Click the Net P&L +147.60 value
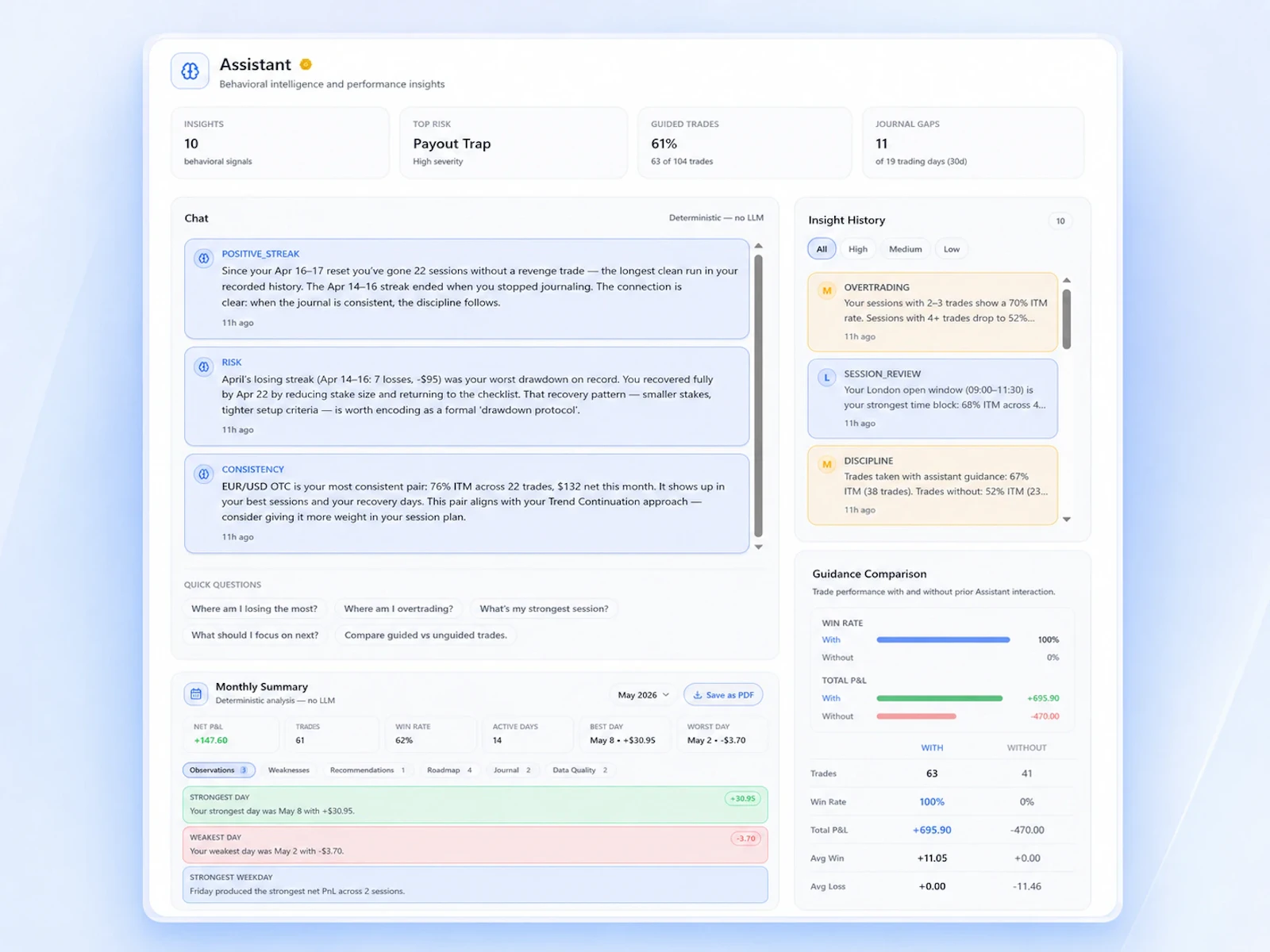 pyautogui.click(x=210, y=740)
